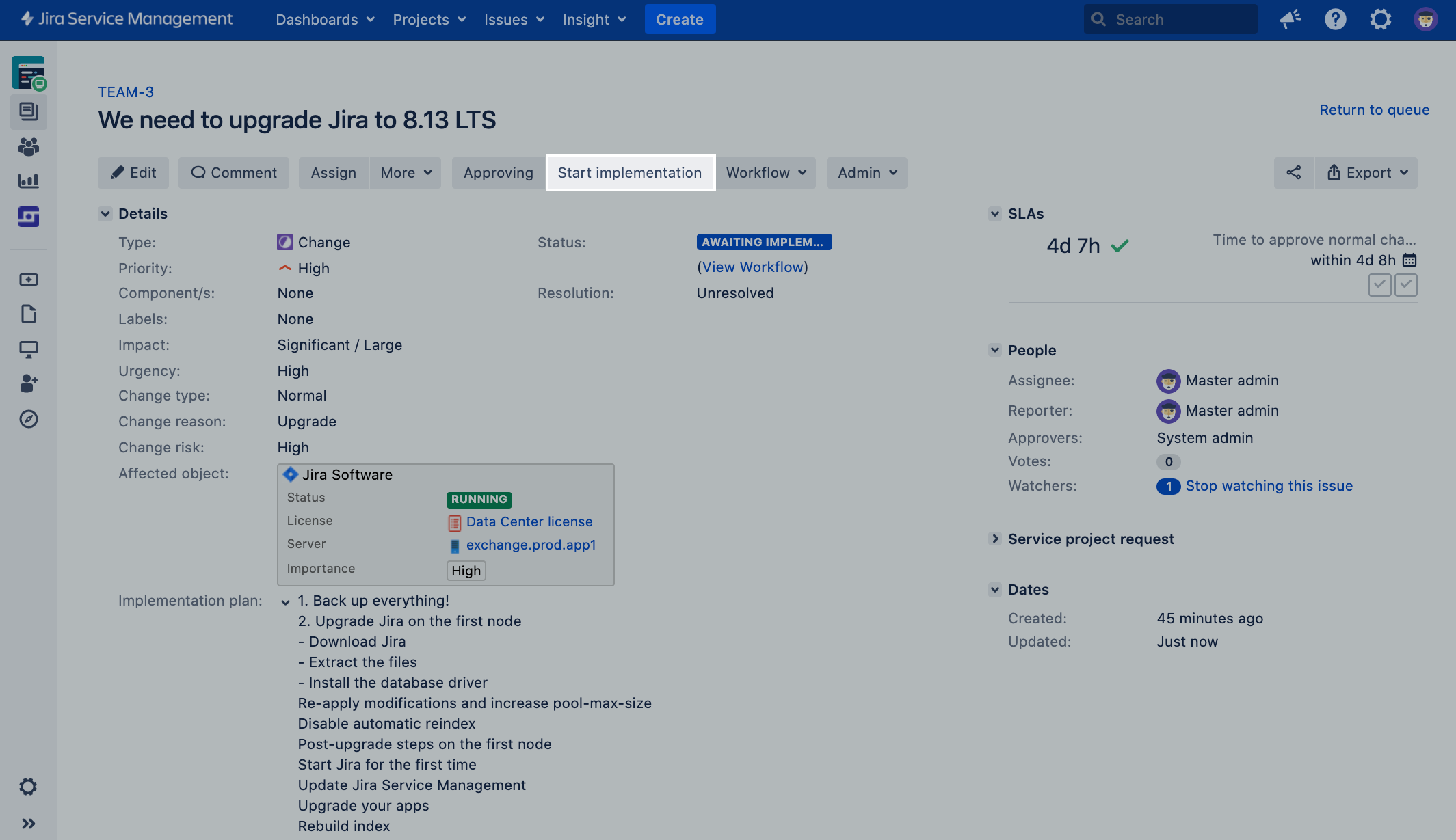Open the Queues icon in sidebar
Screen dimensions: 1456x840
[28, 111]
